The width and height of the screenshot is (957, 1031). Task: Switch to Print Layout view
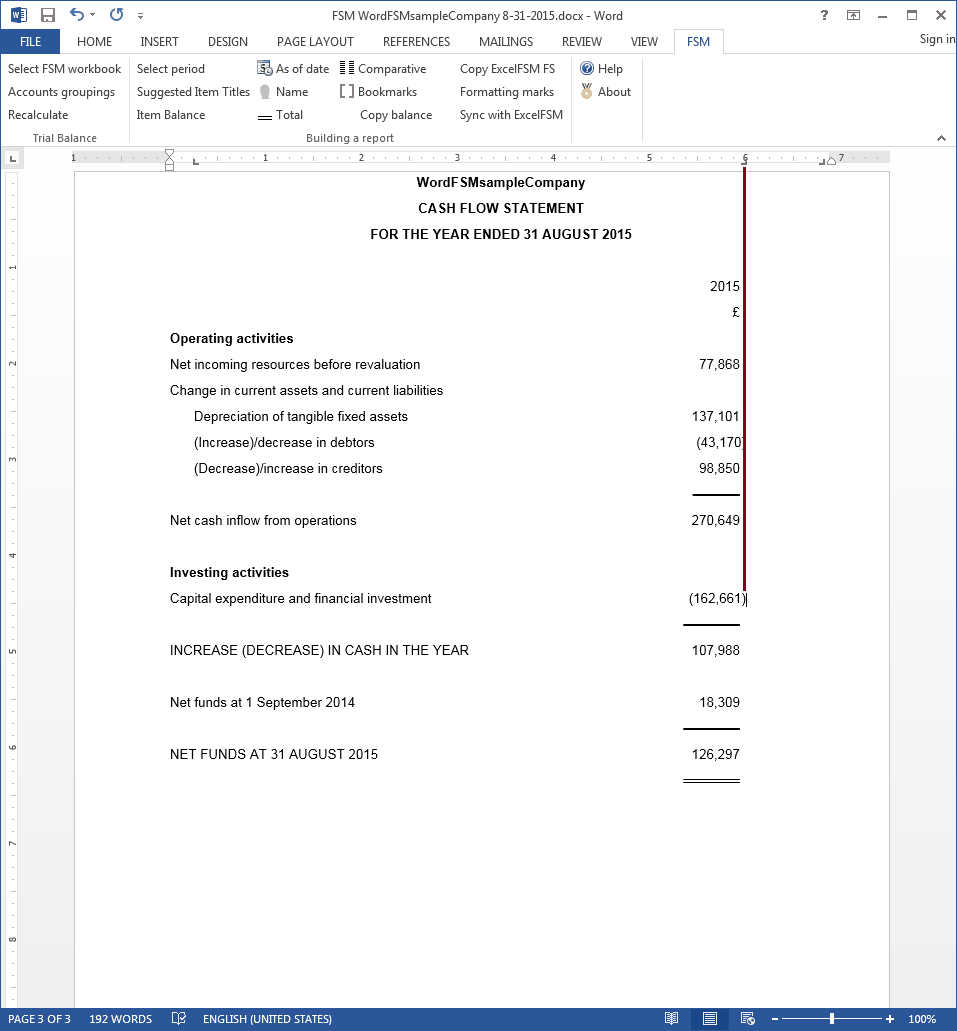709,1019
